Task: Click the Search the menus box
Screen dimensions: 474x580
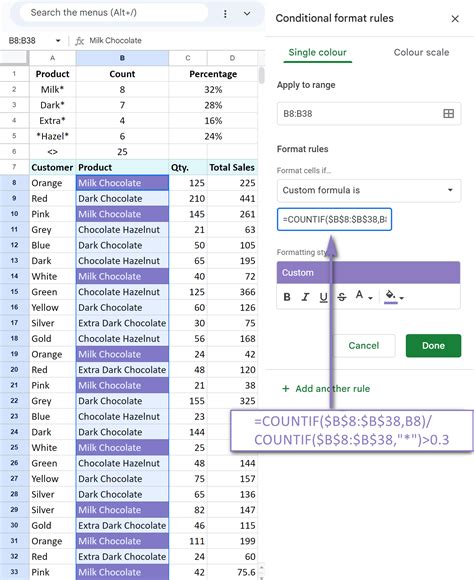Action: (114, 13)
